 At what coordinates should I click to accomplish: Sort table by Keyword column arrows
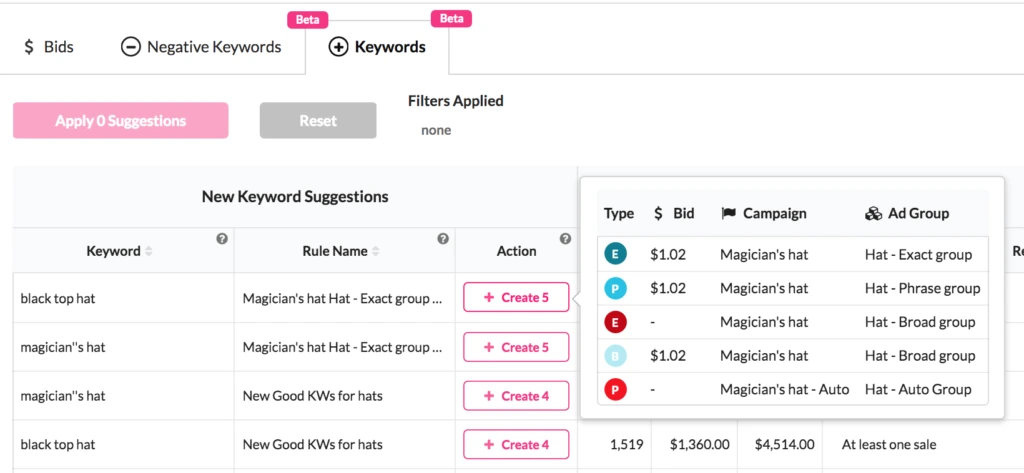(x=149, y=252)
